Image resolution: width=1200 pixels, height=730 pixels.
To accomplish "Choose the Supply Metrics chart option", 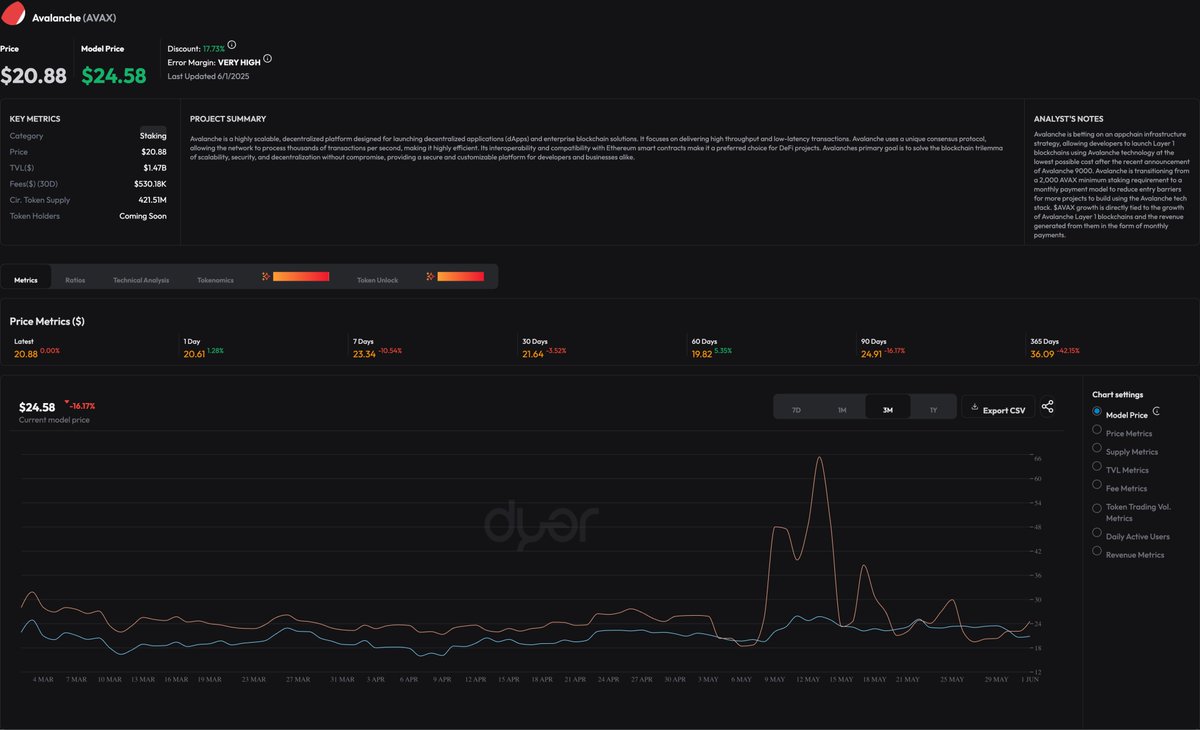I will 1097,448.
